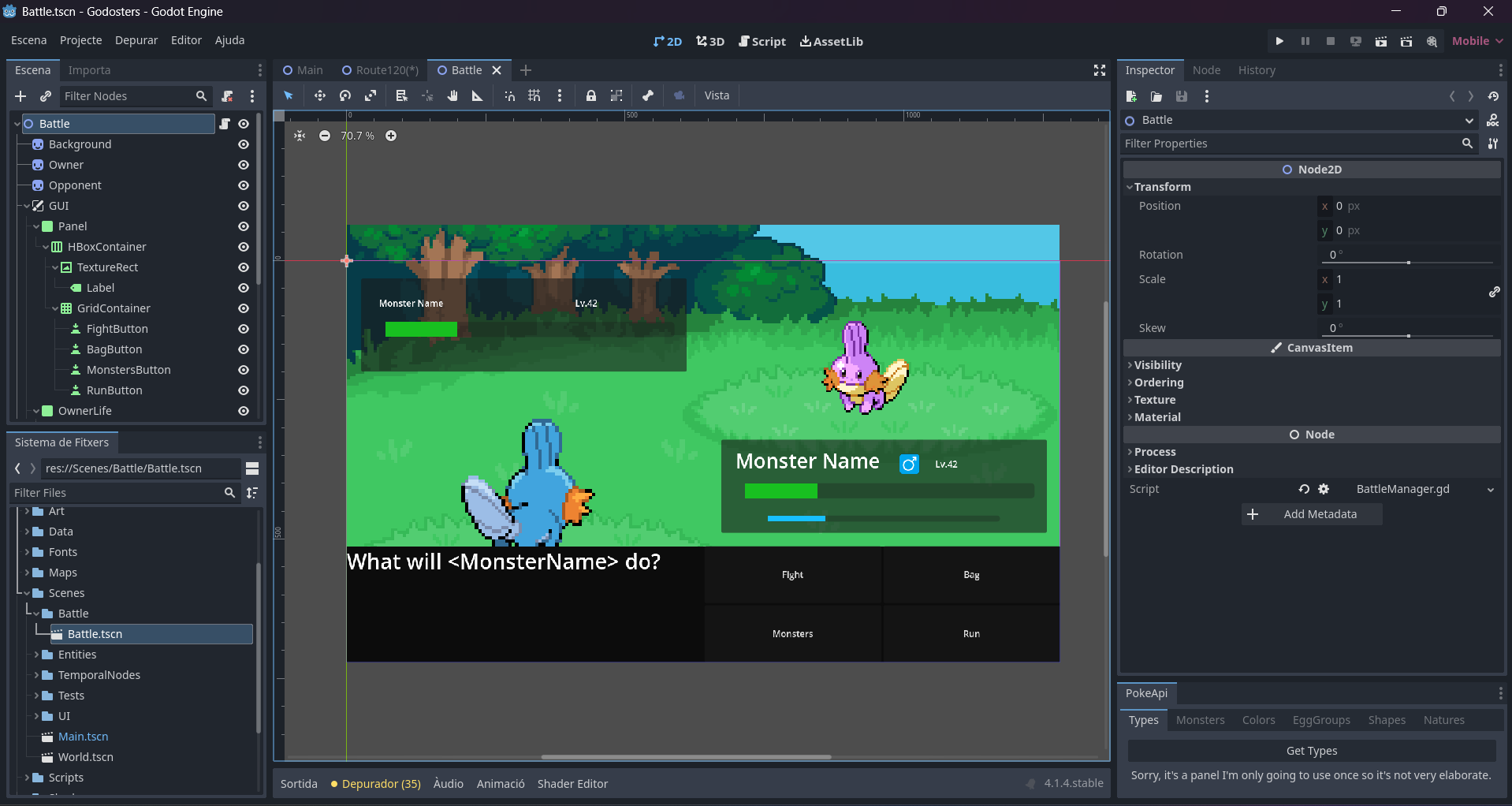Hide the RunButton node

pyautogui.click(x=244, y=390)
